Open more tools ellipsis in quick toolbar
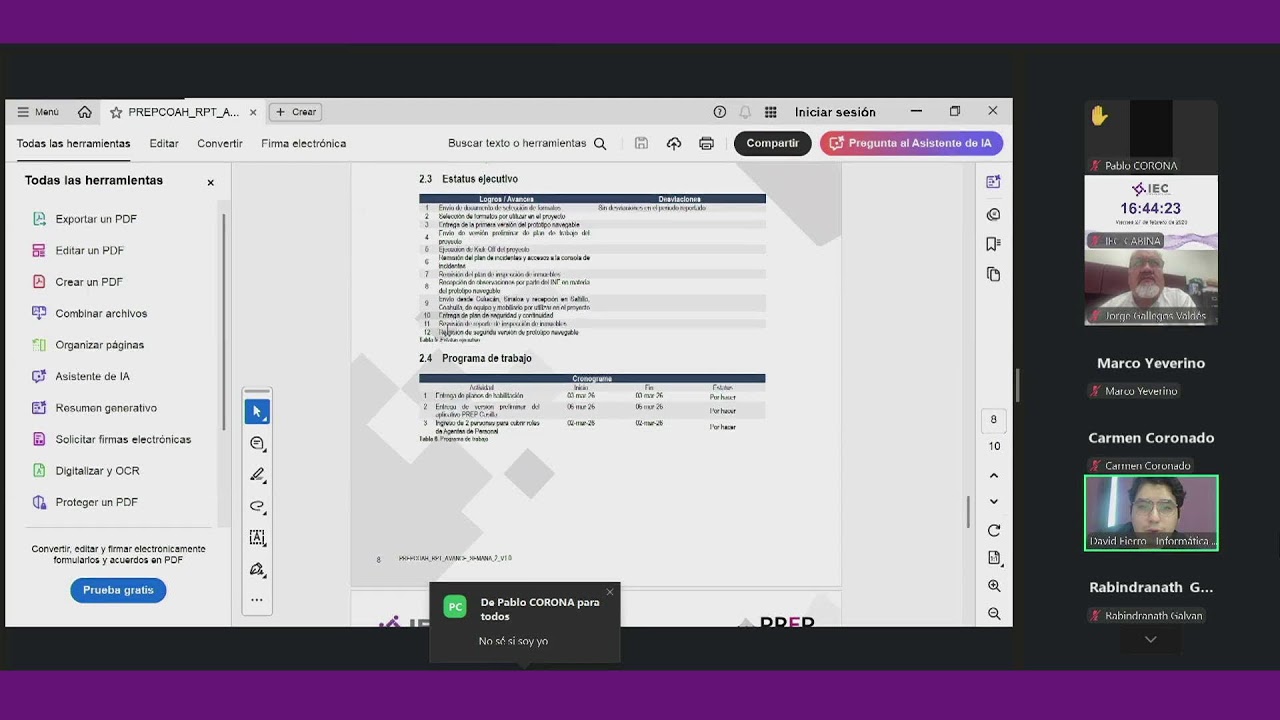Screen dimensions: 1280x720 (257, 600)
